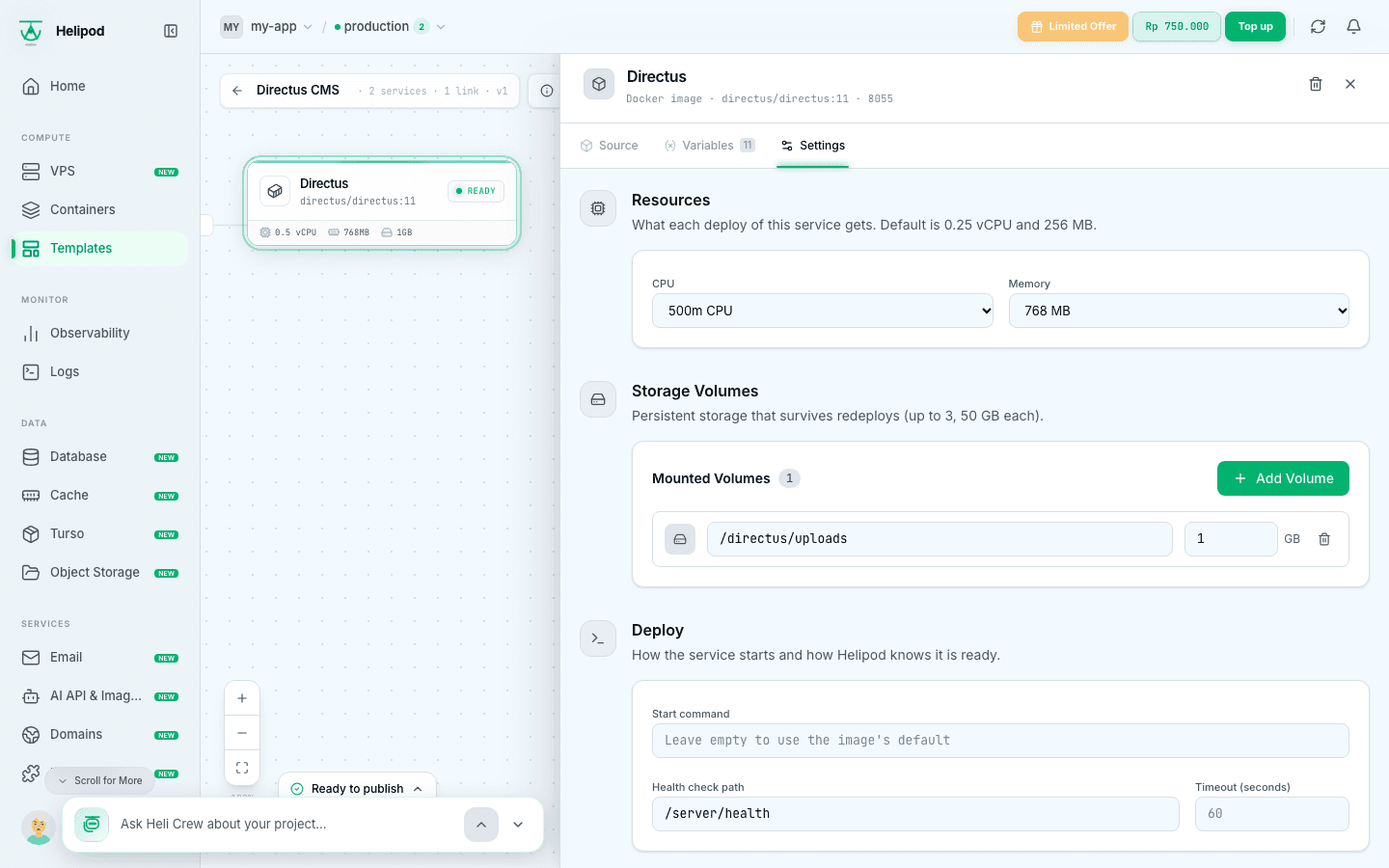Zoom out on the canvas

tap(242, 733)
